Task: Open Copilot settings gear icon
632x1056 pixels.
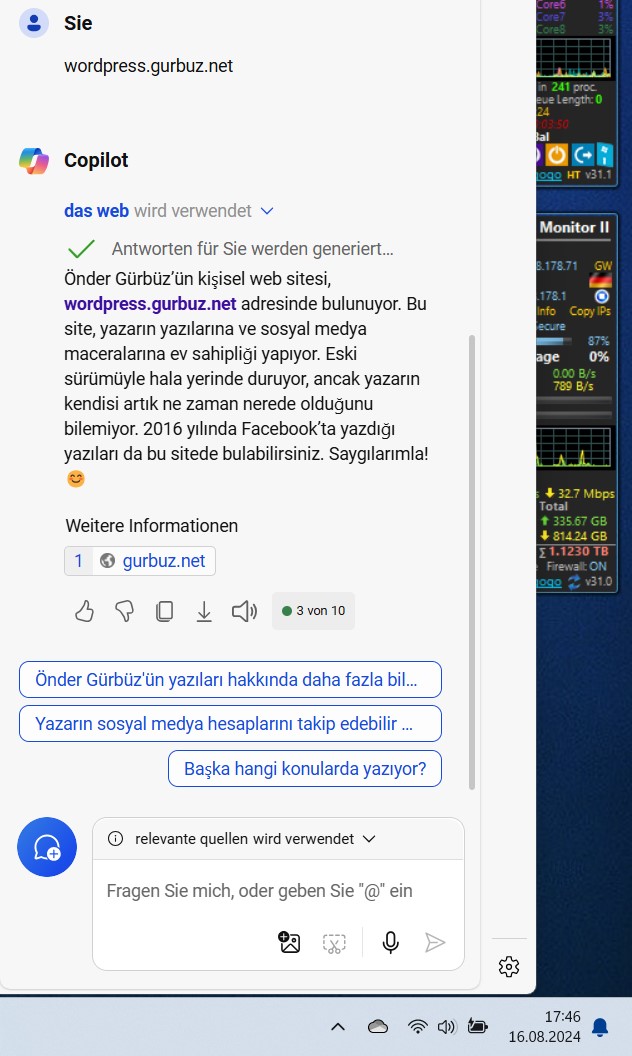Action: coord(509,966)
